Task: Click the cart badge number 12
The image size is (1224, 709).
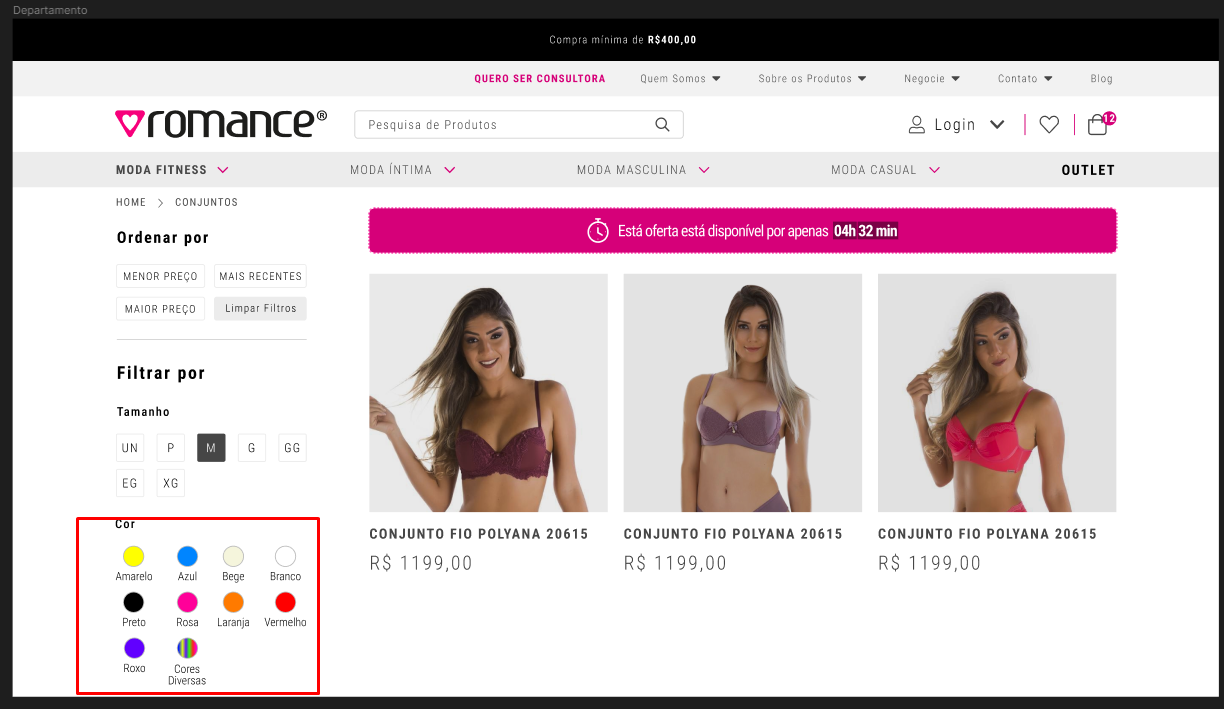Action: tap(1109, 118)
